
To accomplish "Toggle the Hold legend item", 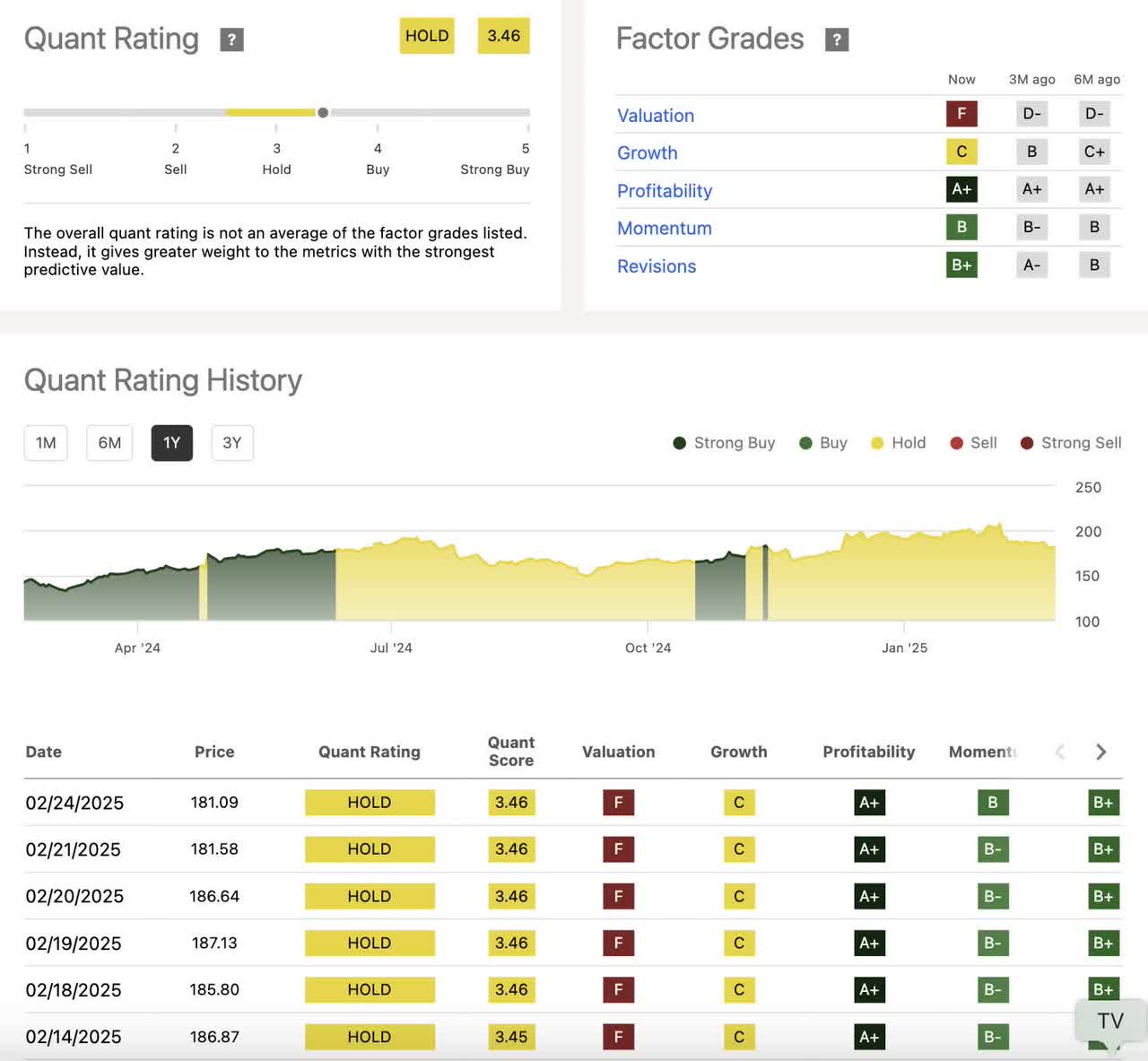I will (x=899, y=443).
